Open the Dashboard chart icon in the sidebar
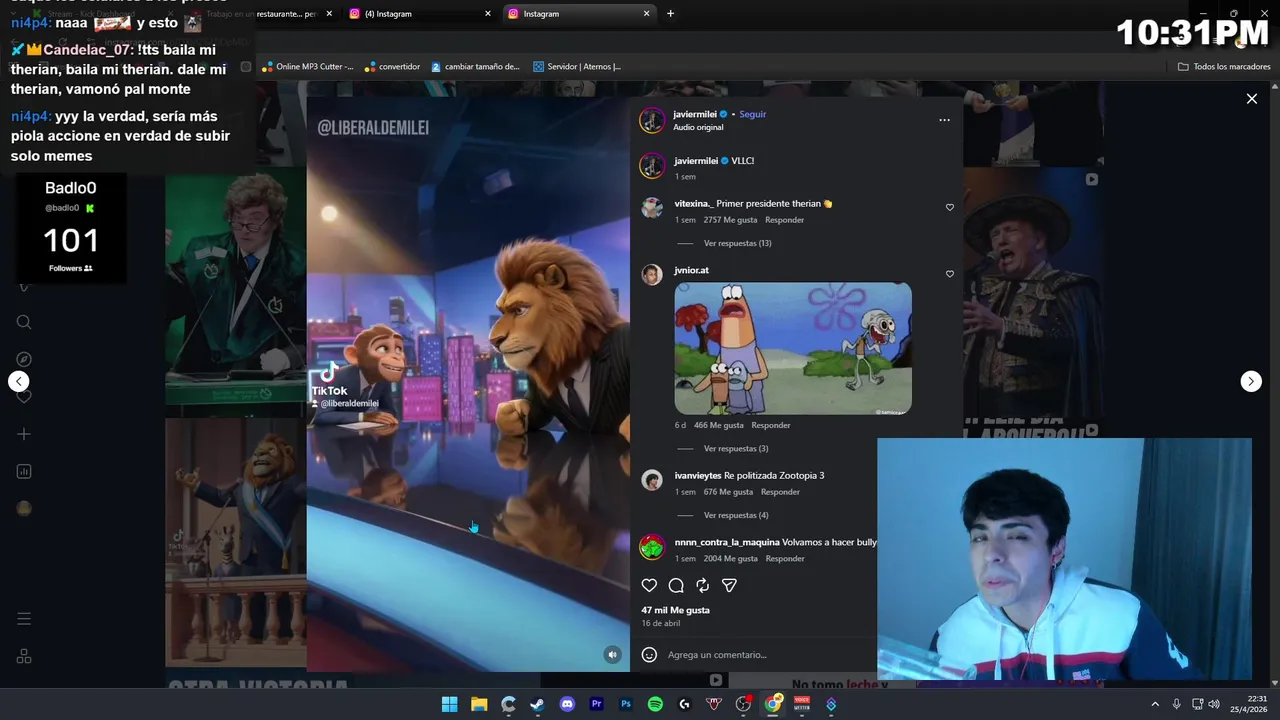Image resolution: width=1280 pixels, height=720 pixels. 24,472
